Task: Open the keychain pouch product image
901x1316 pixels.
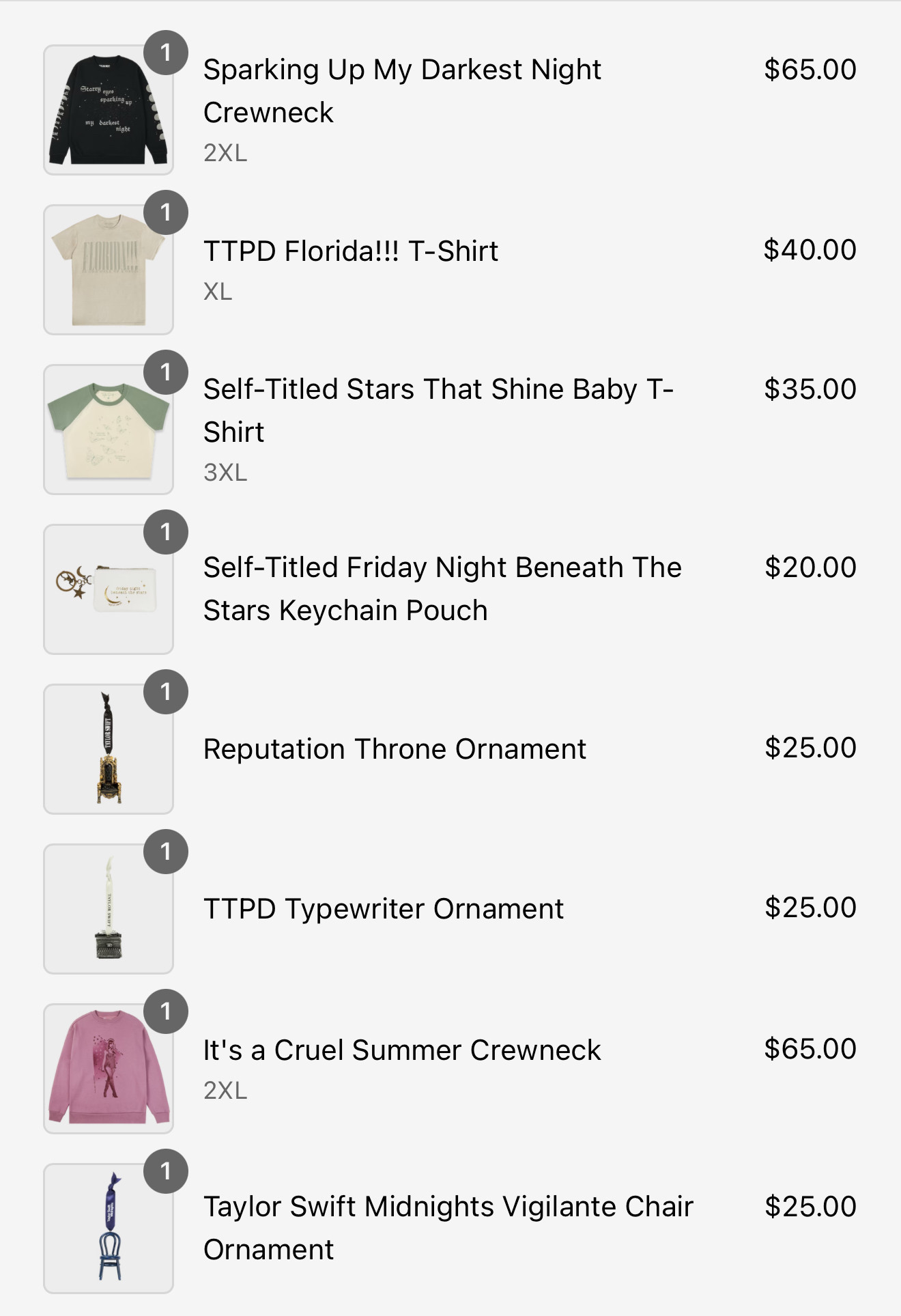Action: (x=109, y=589)
